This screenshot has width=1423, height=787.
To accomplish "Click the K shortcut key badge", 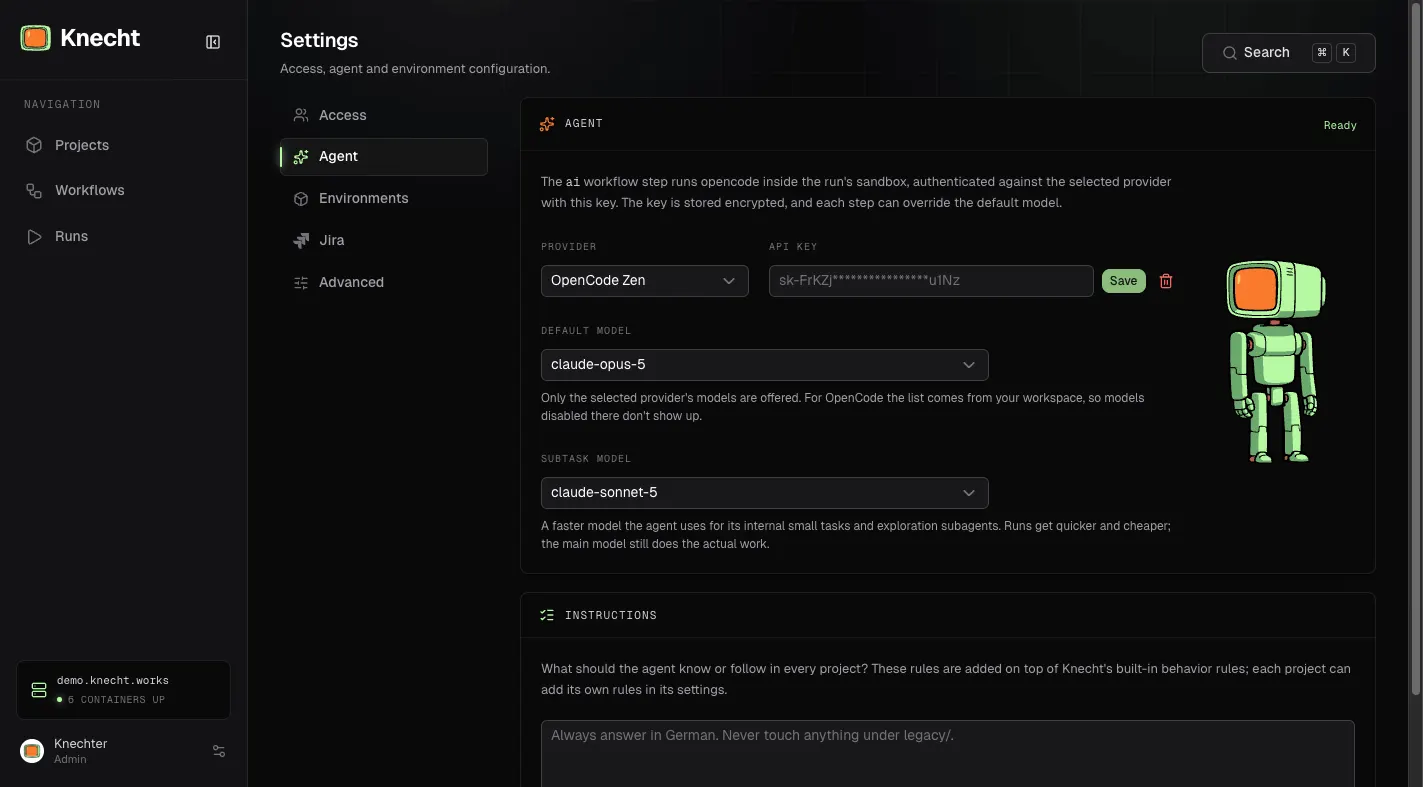I will pyautogui.click(x=1346, y=53).
